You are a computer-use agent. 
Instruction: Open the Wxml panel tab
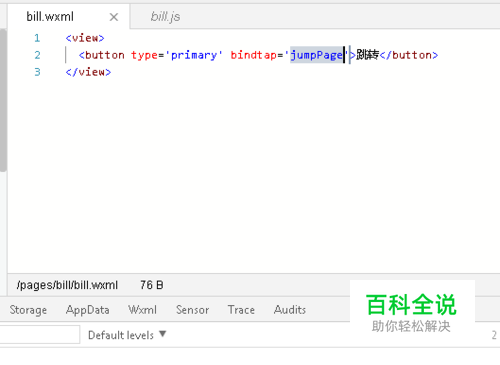142,310
